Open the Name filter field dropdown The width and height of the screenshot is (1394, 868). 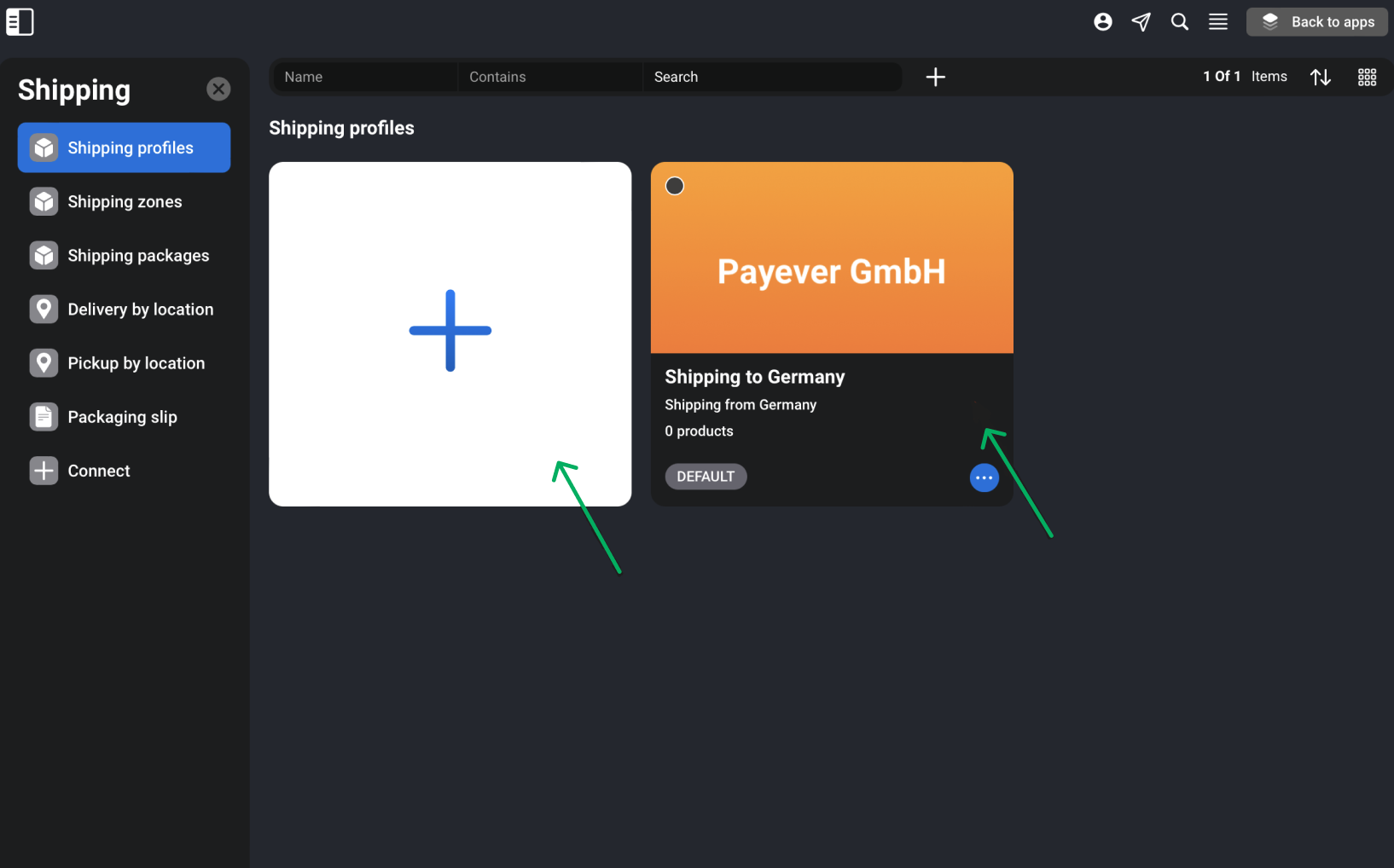365,77
